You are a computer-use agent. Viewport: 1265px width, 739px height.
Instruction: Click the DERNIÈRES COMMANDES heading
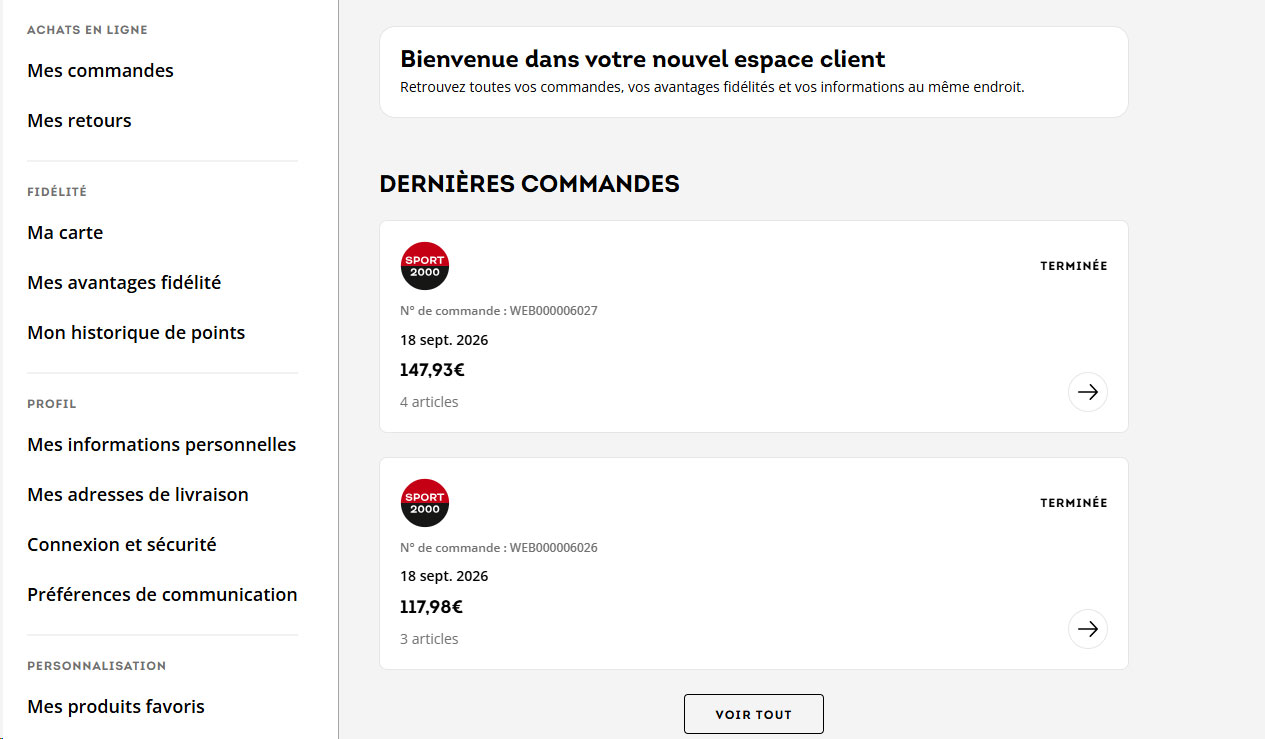click(529, 184)
